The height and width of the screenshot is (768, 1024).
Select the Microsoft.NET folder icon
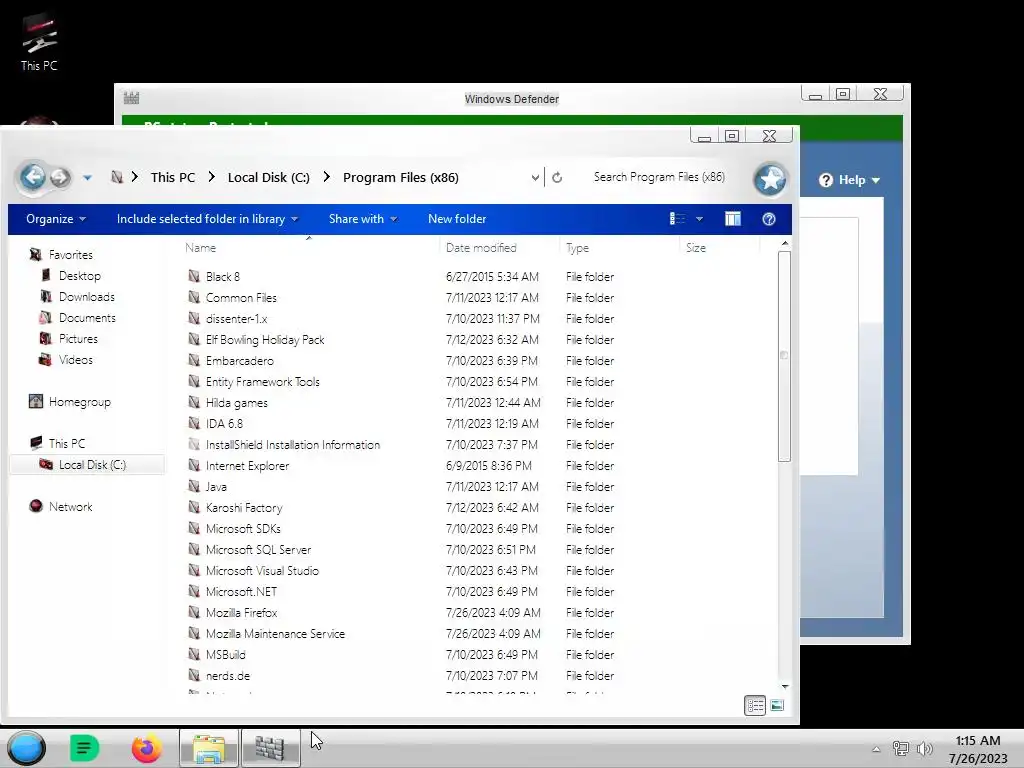(194, 591)
